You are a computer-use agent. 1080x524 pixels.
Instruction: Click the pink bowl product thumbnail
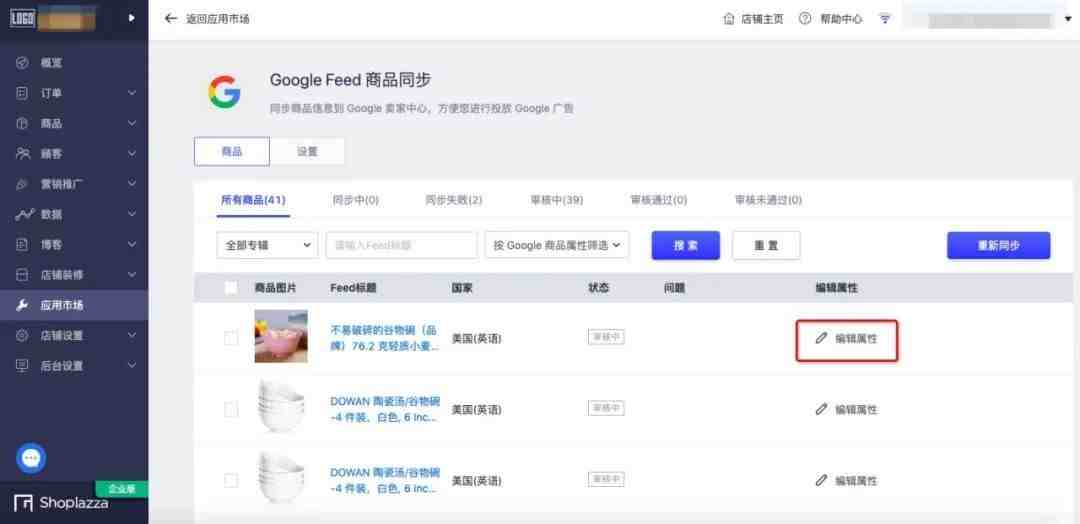(x=281, y=336)
